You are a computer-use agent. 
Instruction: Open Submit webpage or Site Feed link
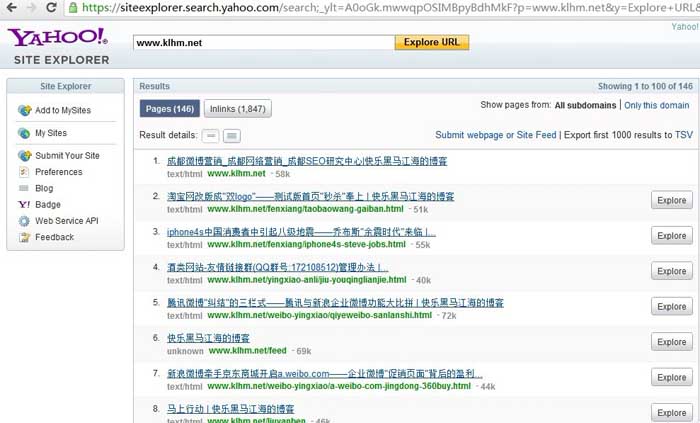pos(496,135)
